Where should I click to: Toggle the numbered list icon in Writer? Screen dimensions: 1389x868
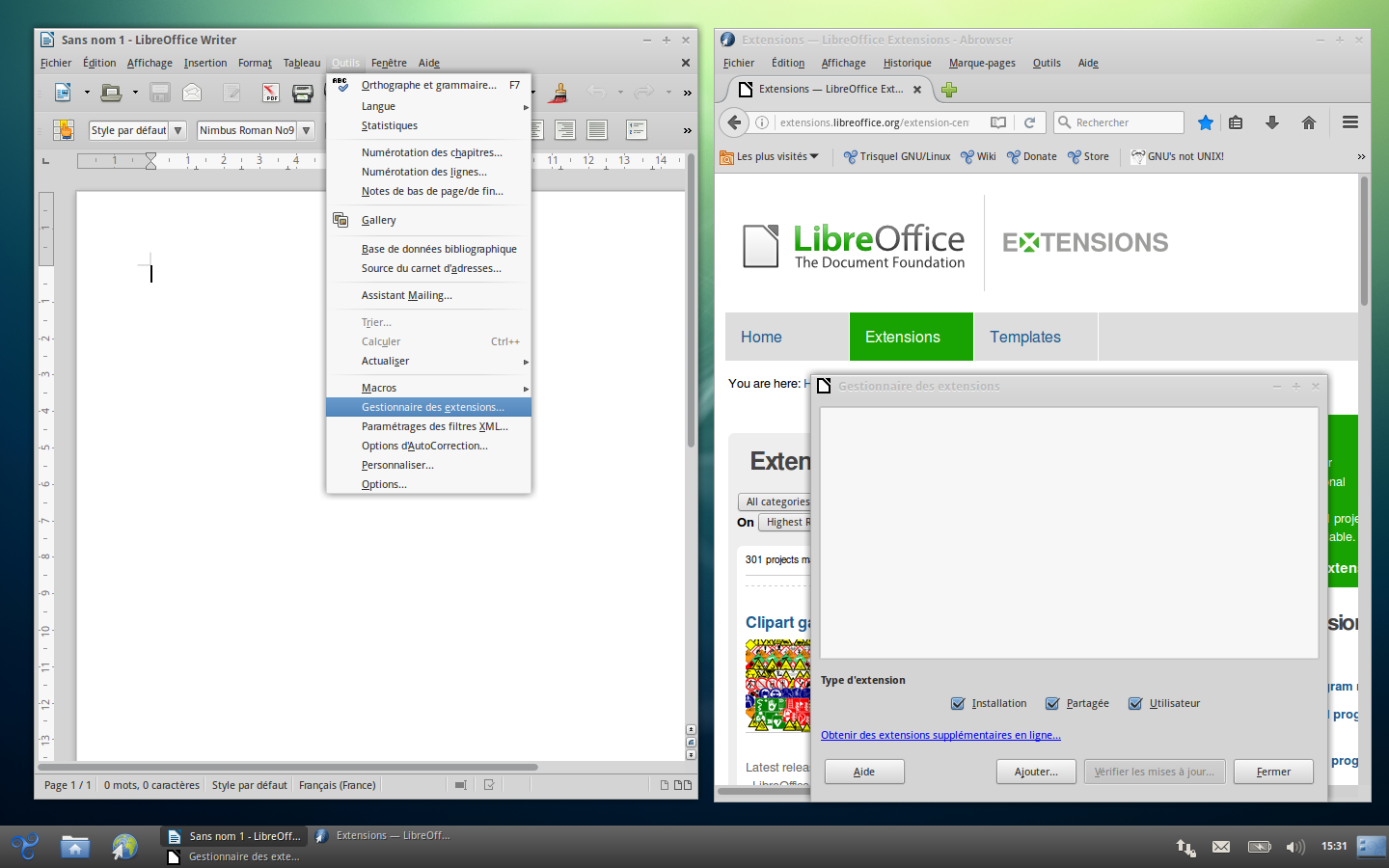[x=637, y=129]
